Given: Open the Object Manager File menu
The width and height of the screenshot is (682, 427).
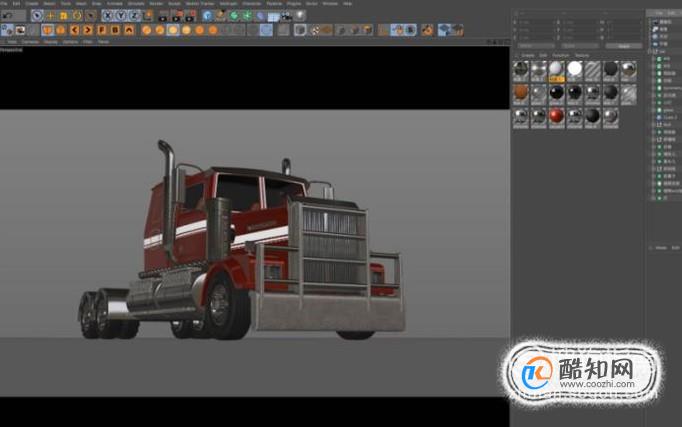Looking at the screenshot, I should coord(659,13).
